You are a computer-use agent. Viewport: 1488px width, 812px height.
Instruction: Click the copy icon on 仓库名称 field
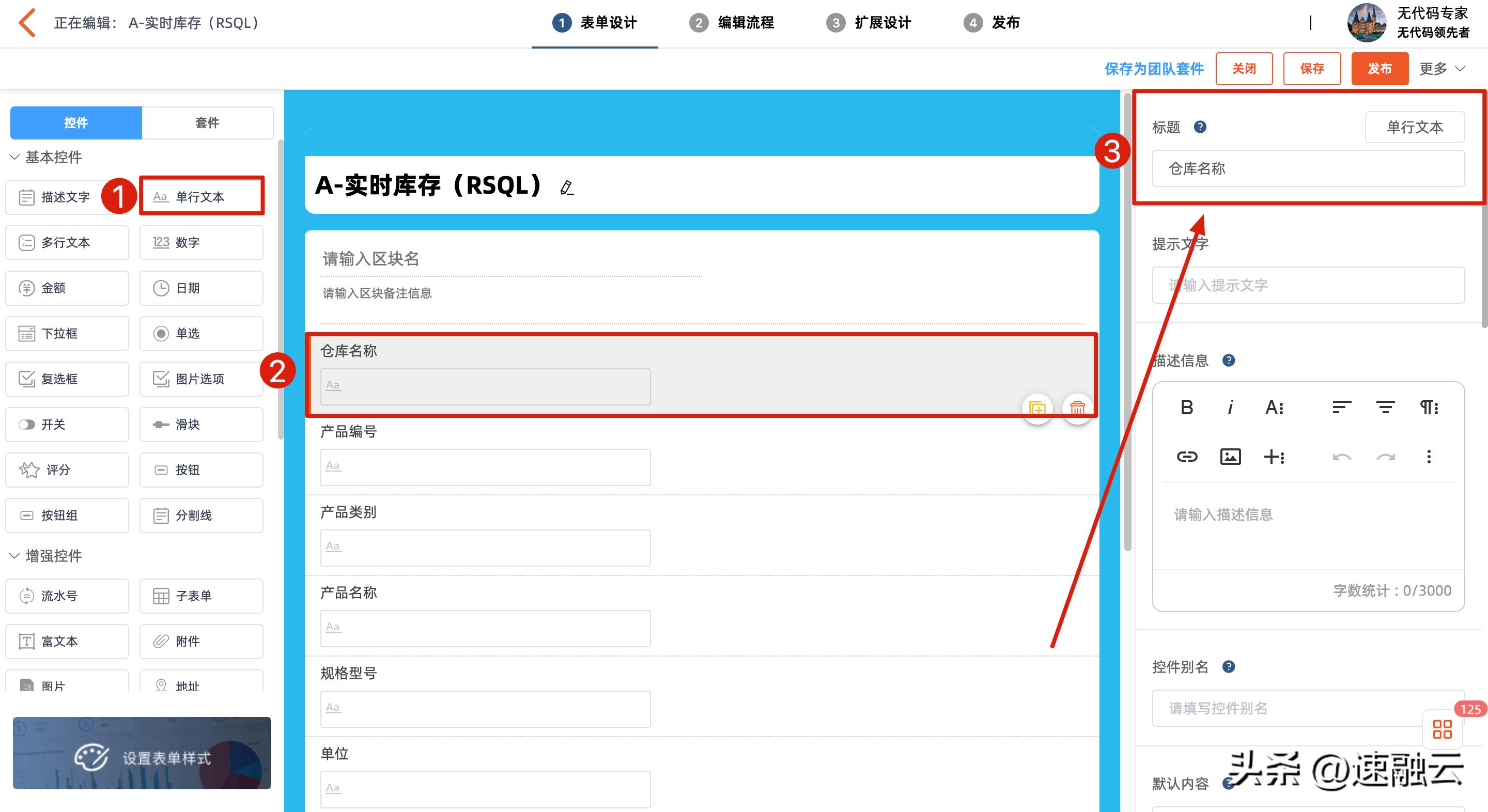click(1037, 409)
